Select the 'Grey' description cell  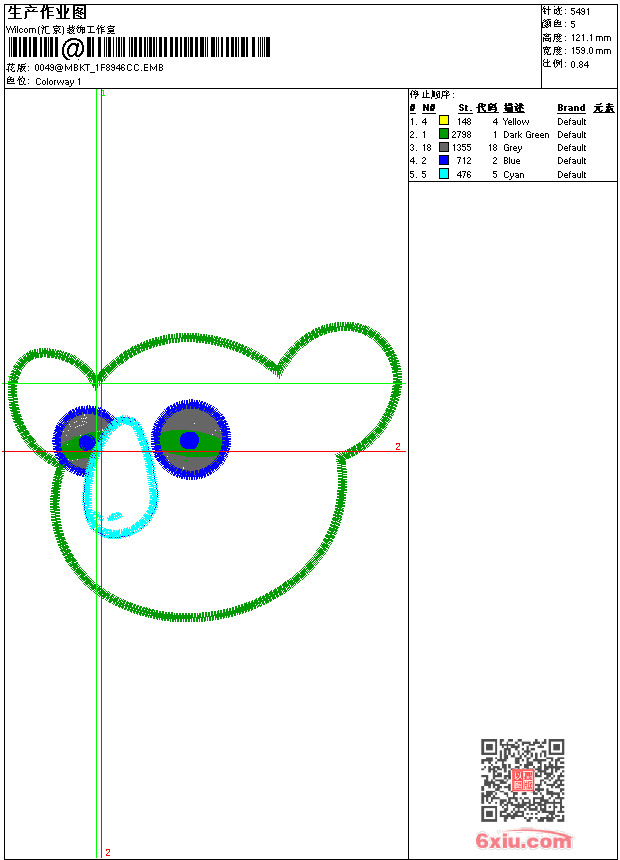(x=512, y=148)
